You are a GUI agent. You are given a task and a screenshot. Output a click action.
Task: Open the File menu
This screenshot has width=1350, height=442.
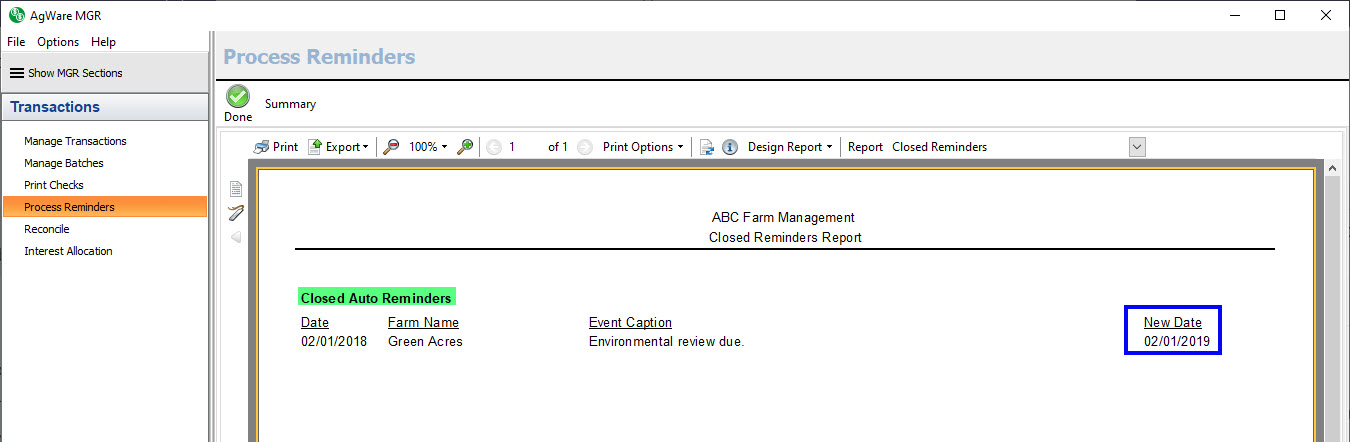pyautogui.click(x=16, y=42)
